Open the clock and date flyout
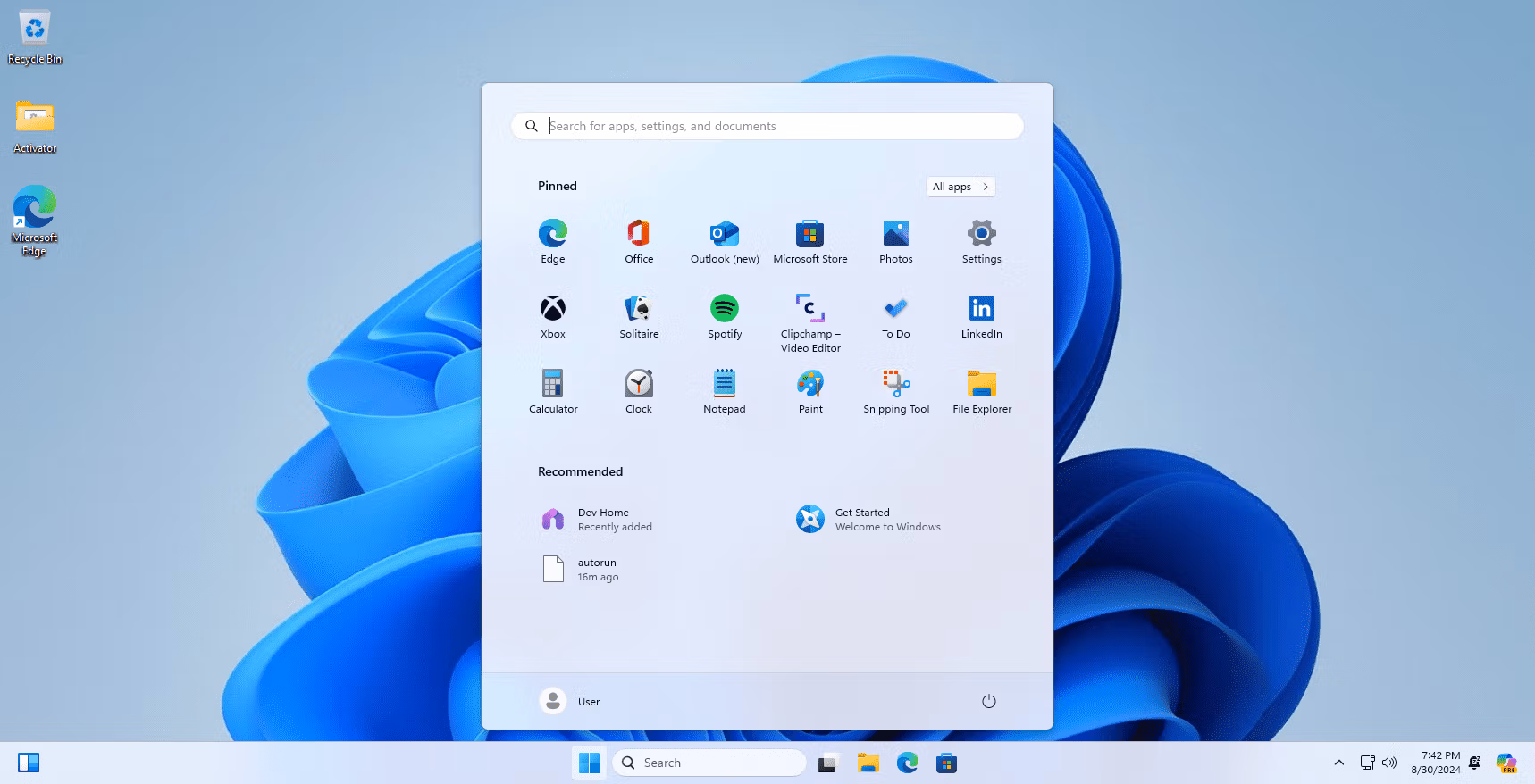The width and height of the screenshot is (1535, 784). coord(1435,763)
